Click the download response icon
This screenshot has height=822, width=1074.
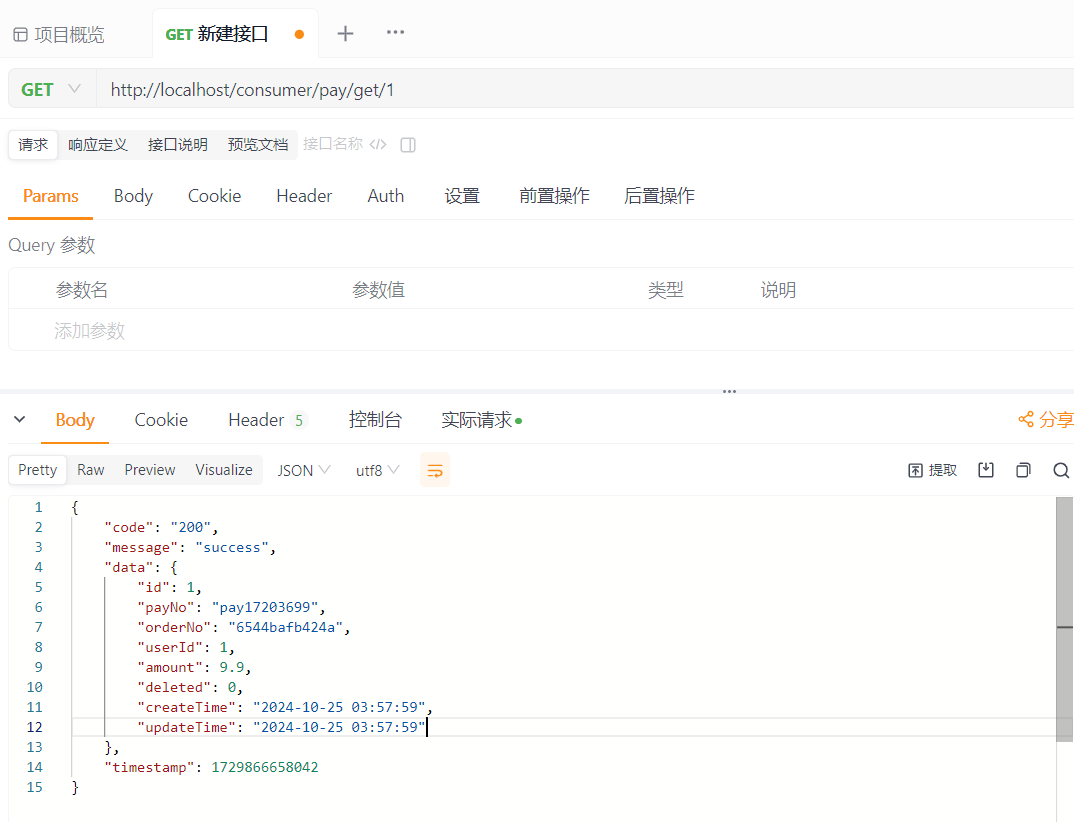[986, 470]
